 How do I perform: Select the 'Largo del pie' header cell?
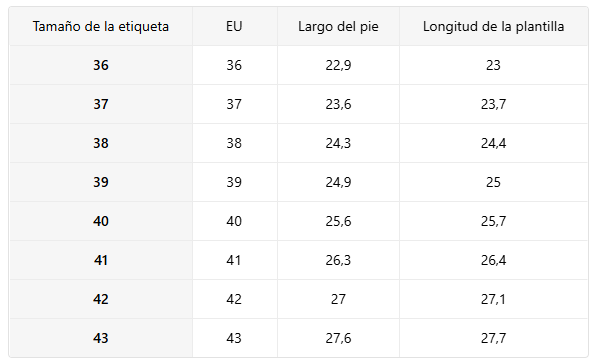click(x=338, y=27)
